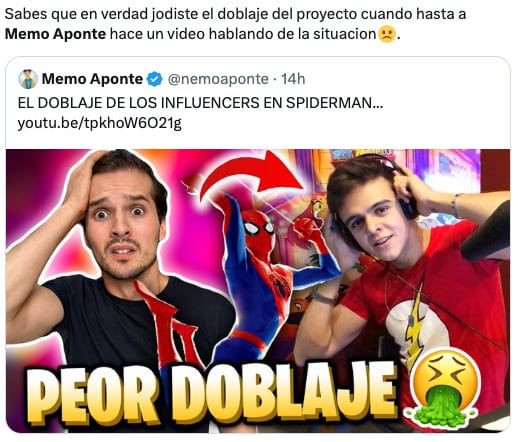Image resolution: width=518 pixels, height=442 pixels.
Task: Click the vomiting emoji on the video thumbnail
Action: 445,388
